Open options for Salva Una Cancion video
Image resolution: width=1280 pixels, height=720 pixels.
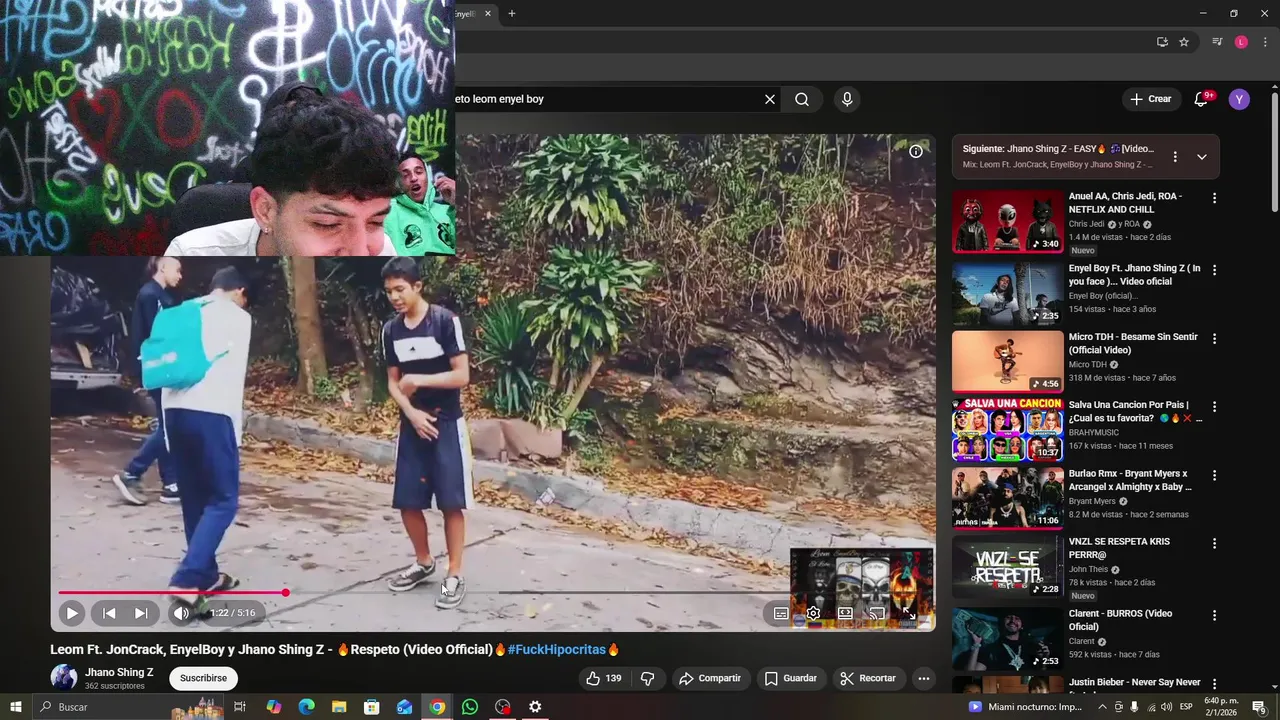(x=1214, y=407)
